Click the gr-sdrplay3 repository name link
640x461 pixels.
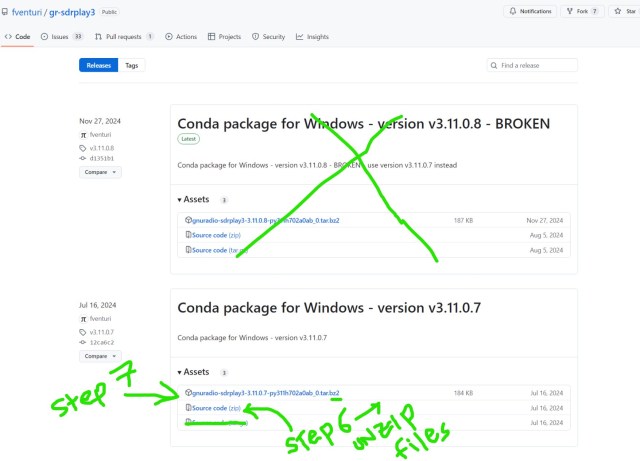pos(72,12)
